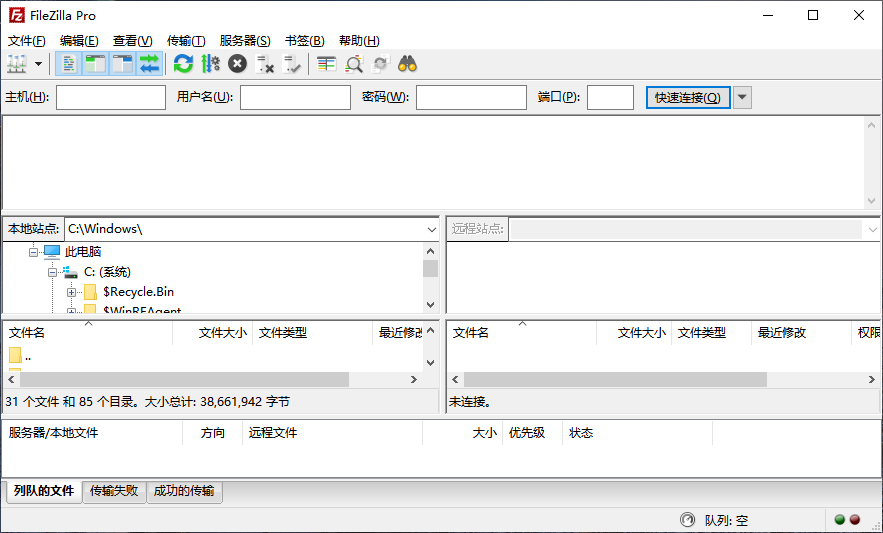The width and height of the screenshot is (883, 533).
Task: Click the FileZilla Pro title icon
Action: (x=16, y=15)
